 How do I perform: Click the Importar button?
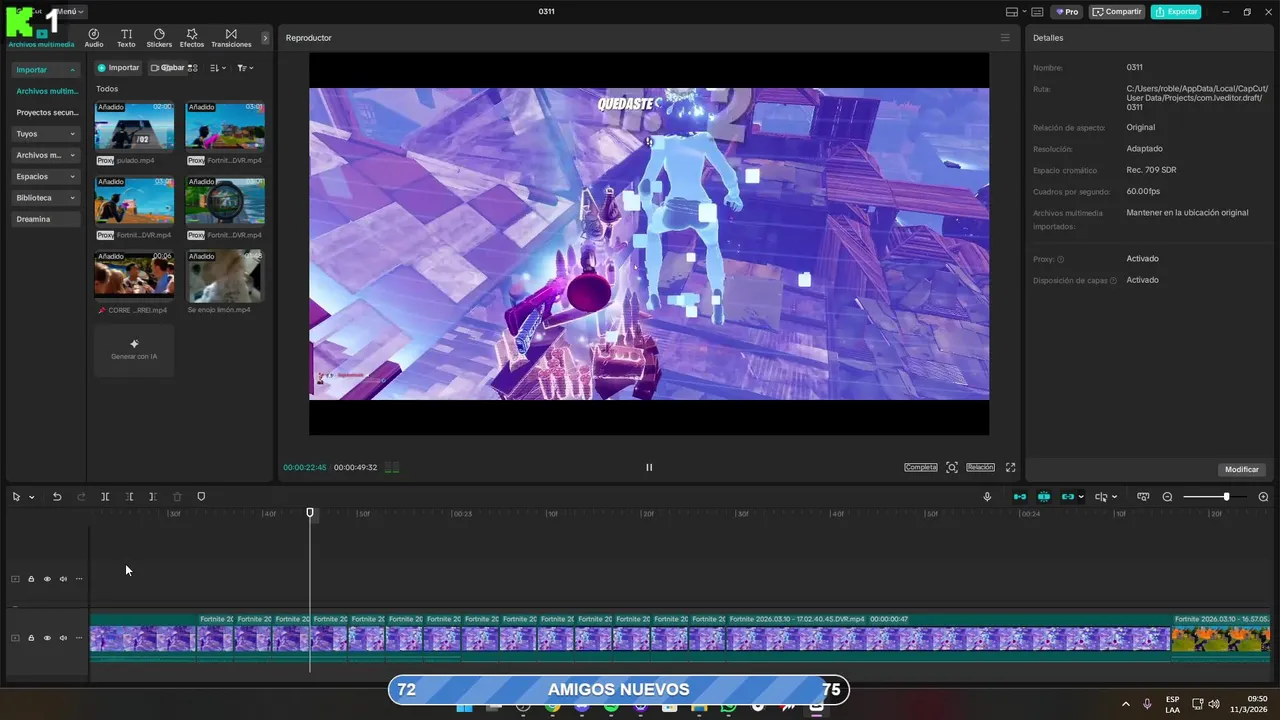tap(119, 68)
